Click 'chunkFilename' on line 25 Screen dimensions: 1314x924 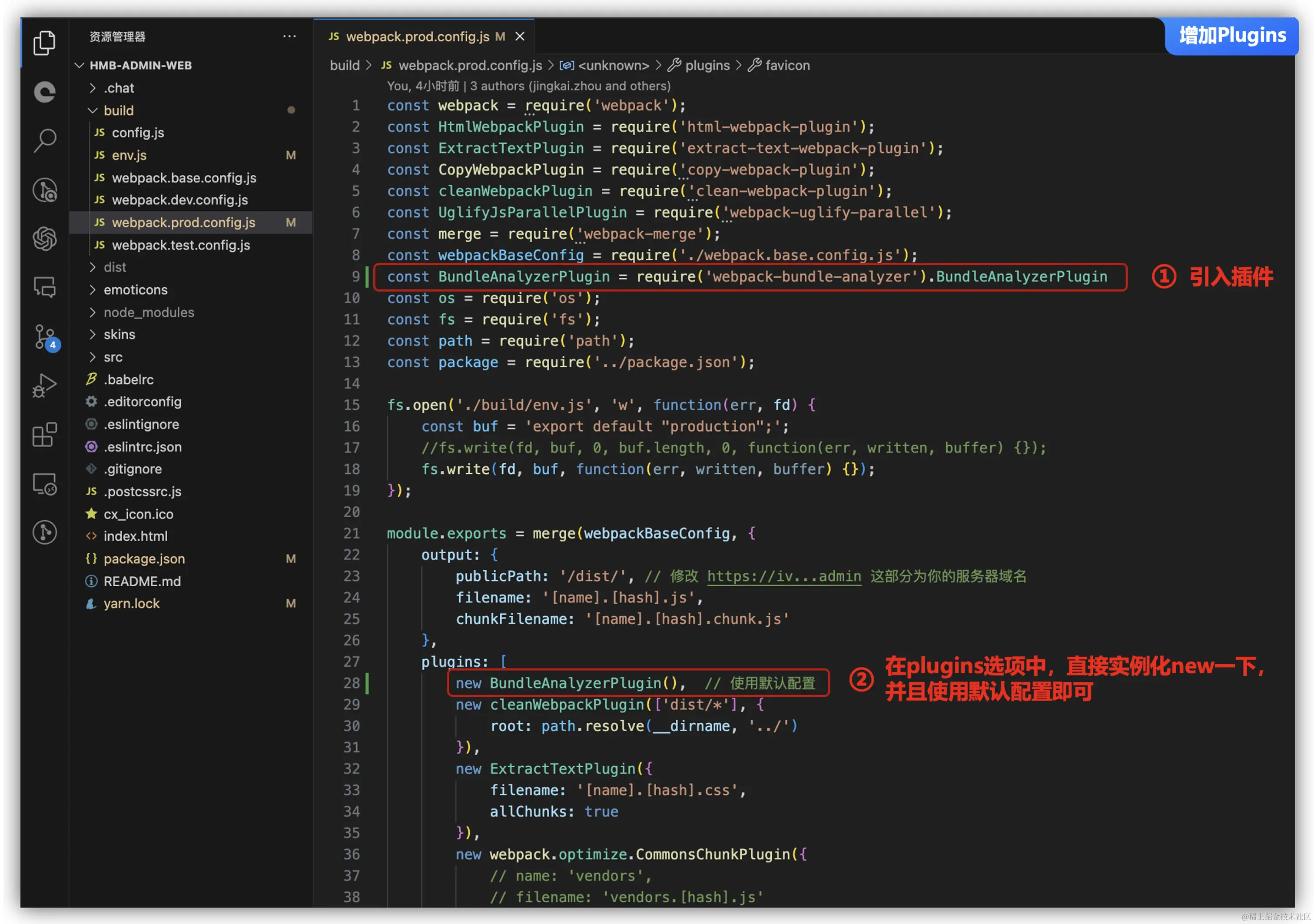click(511, 619)
